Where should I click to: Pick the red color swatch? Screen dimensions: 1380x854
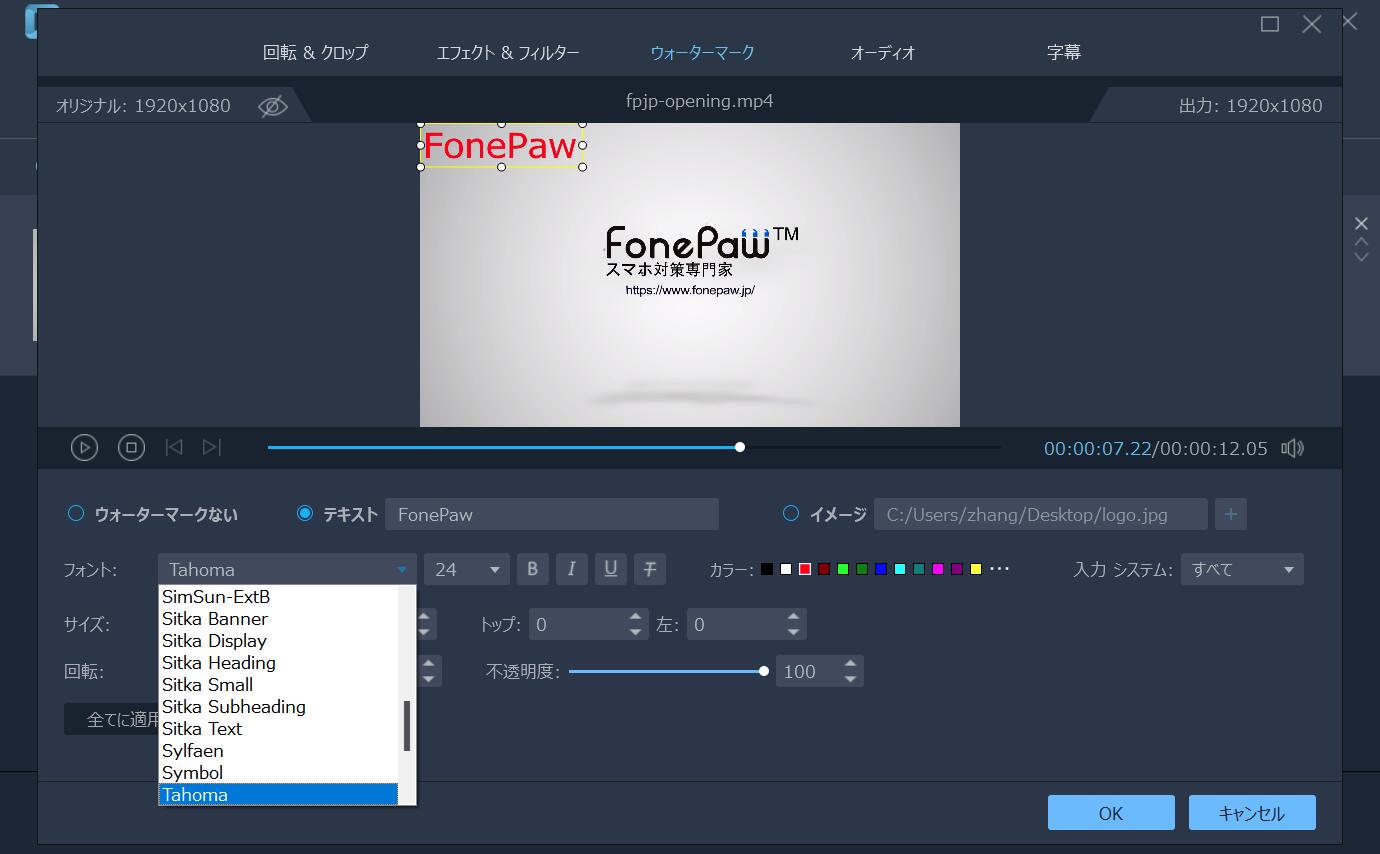click(805, 569)
